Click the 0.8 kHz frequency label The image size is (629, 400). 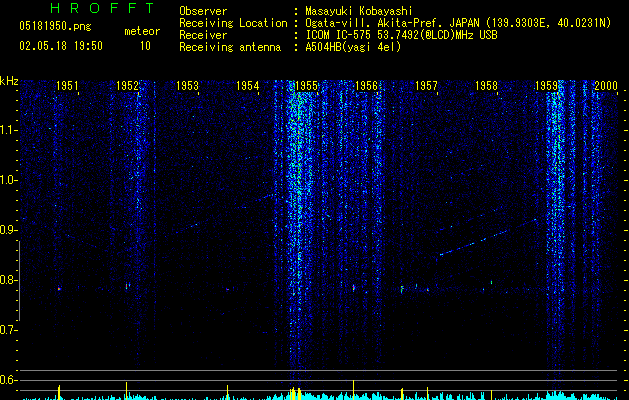(x=8, y=280)
